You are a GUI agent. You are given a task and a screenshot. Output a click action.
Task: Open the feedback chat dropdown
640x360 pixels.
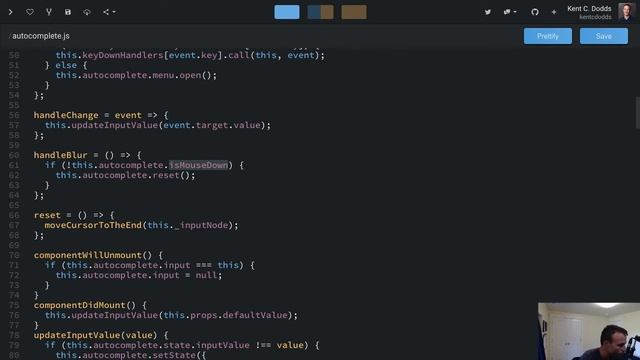tap(510, 12)
